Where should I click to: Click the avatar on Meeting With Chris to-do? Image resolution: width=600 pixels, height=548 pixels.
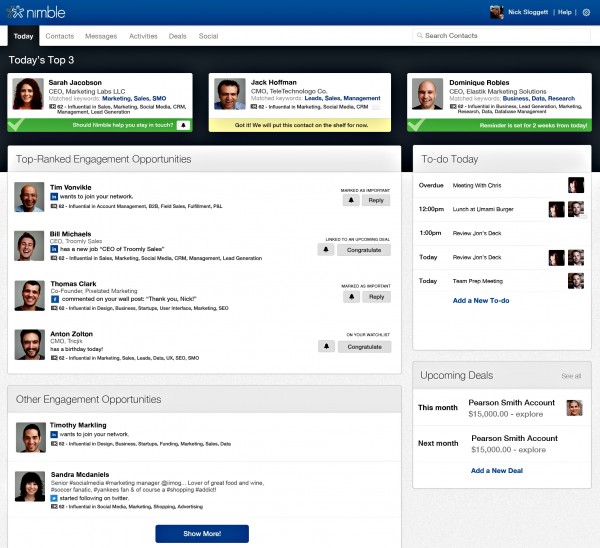pyautogui.click(x=576, y=185)
